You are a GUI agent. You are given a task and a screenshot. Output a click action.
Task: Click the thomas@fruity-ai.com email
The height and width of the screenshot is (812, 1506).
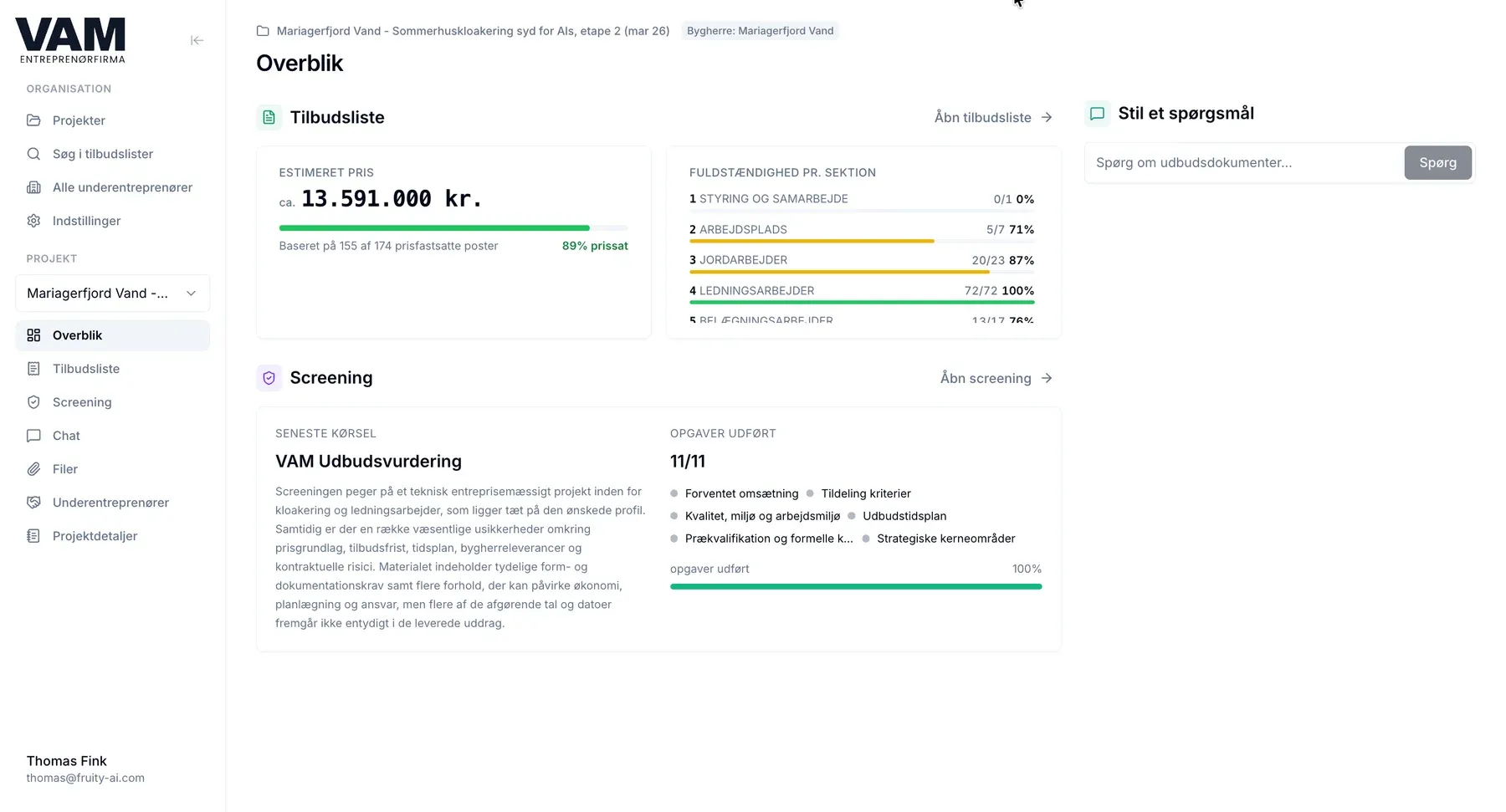tap(85, 778)
